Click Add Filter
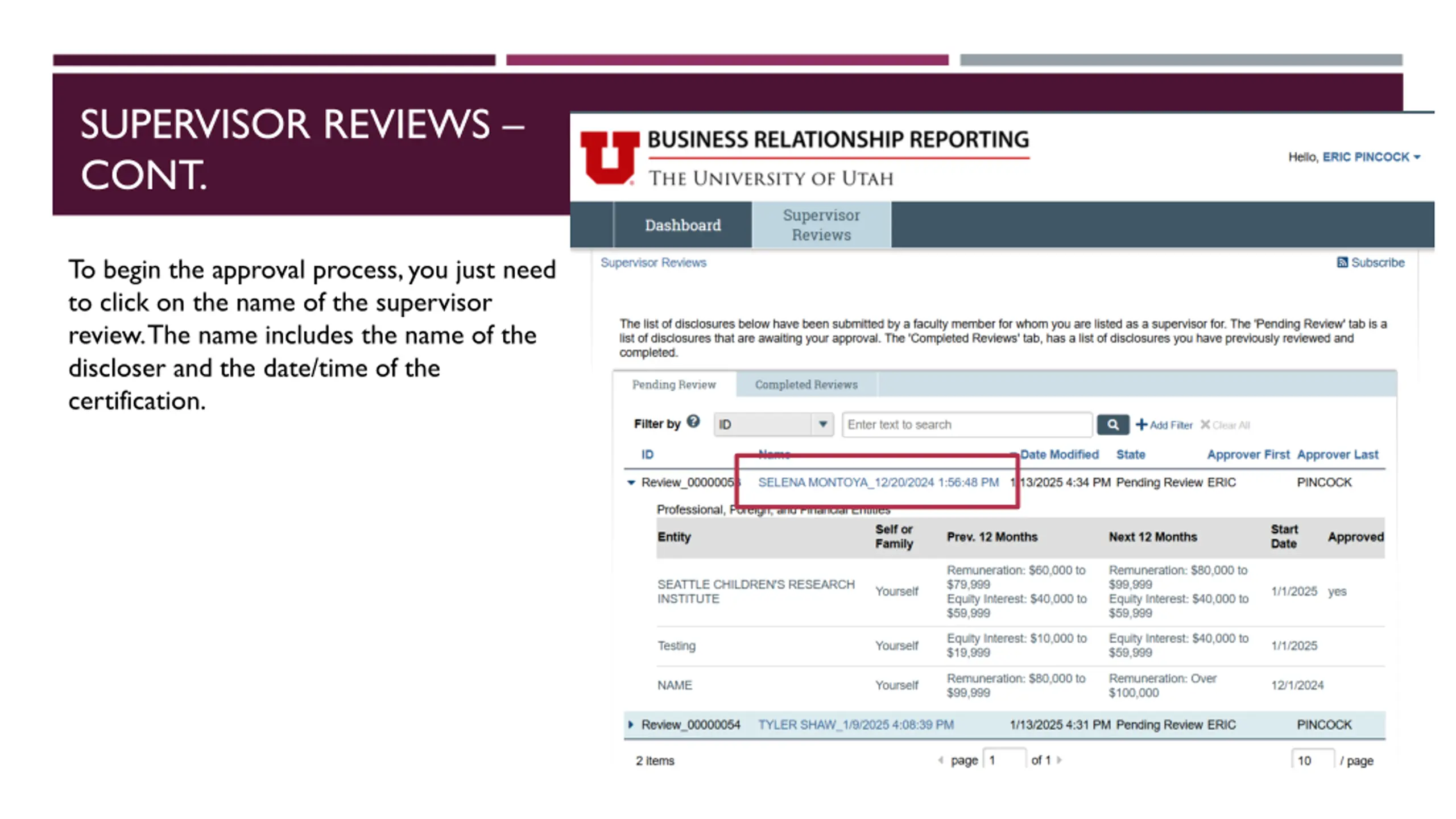The height and width of the screenshot is (819, 1456). (x=1164, y=425)
